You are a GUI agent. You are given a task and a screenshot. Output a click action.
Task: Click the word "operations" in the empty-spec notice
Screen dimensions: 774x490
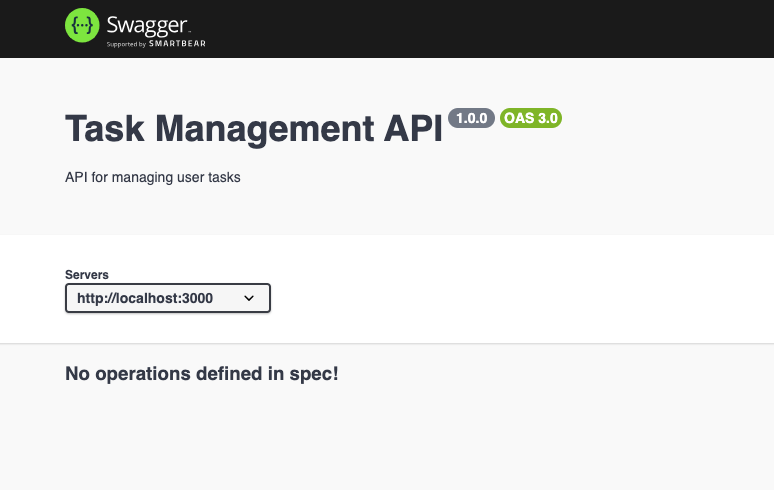pyautogui.click(x=143, y=374)
